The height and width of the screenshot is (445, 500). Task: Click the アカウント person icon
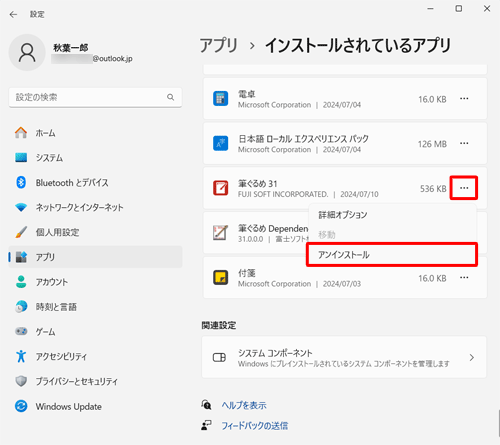point(21,282)
